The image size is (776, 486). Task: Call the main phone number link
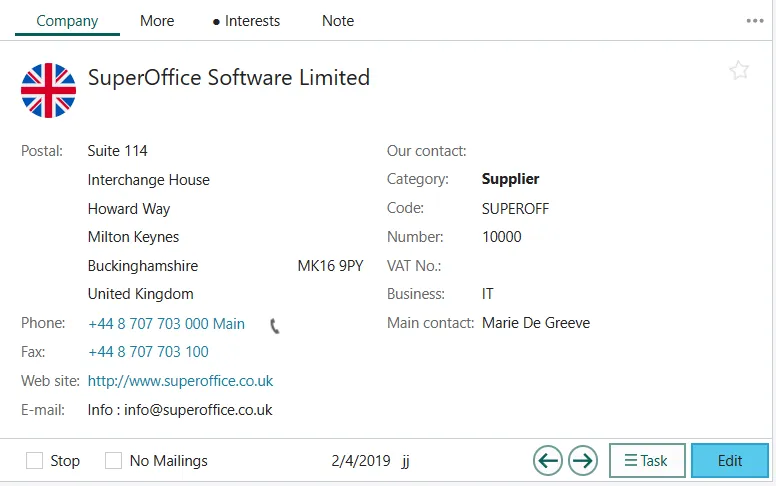pyautogui.click(x=166, y=324)
